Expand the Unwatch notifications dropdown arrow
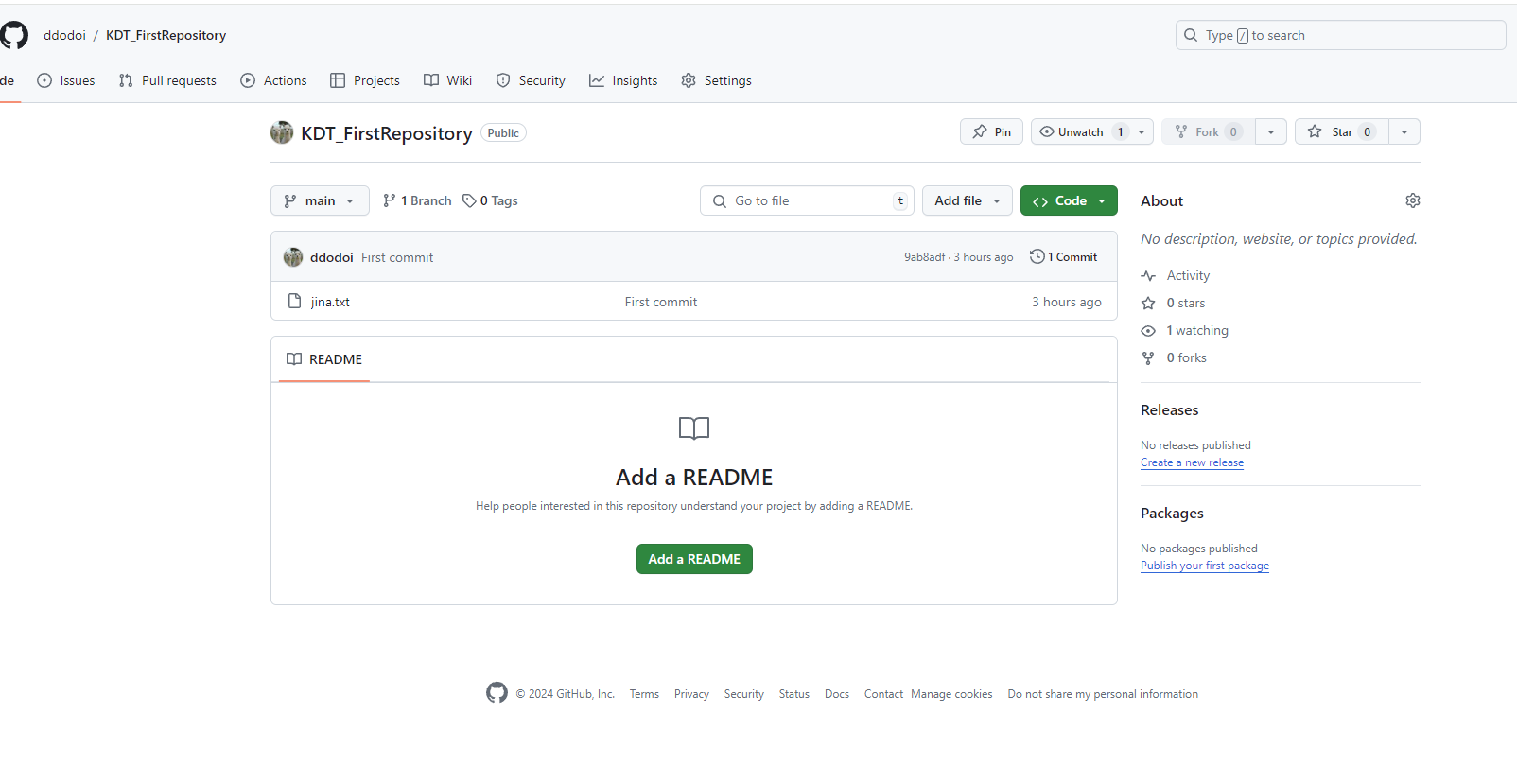 pyautogui.click(x=1142, y=131)
